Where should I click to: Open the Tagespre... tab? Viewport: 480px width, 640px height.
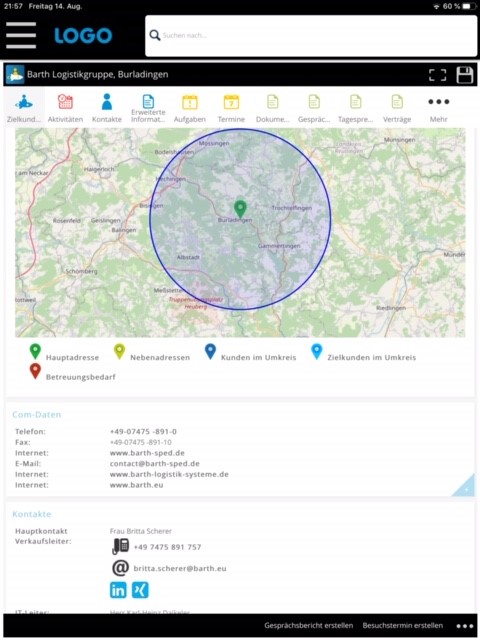coord(356,108)
